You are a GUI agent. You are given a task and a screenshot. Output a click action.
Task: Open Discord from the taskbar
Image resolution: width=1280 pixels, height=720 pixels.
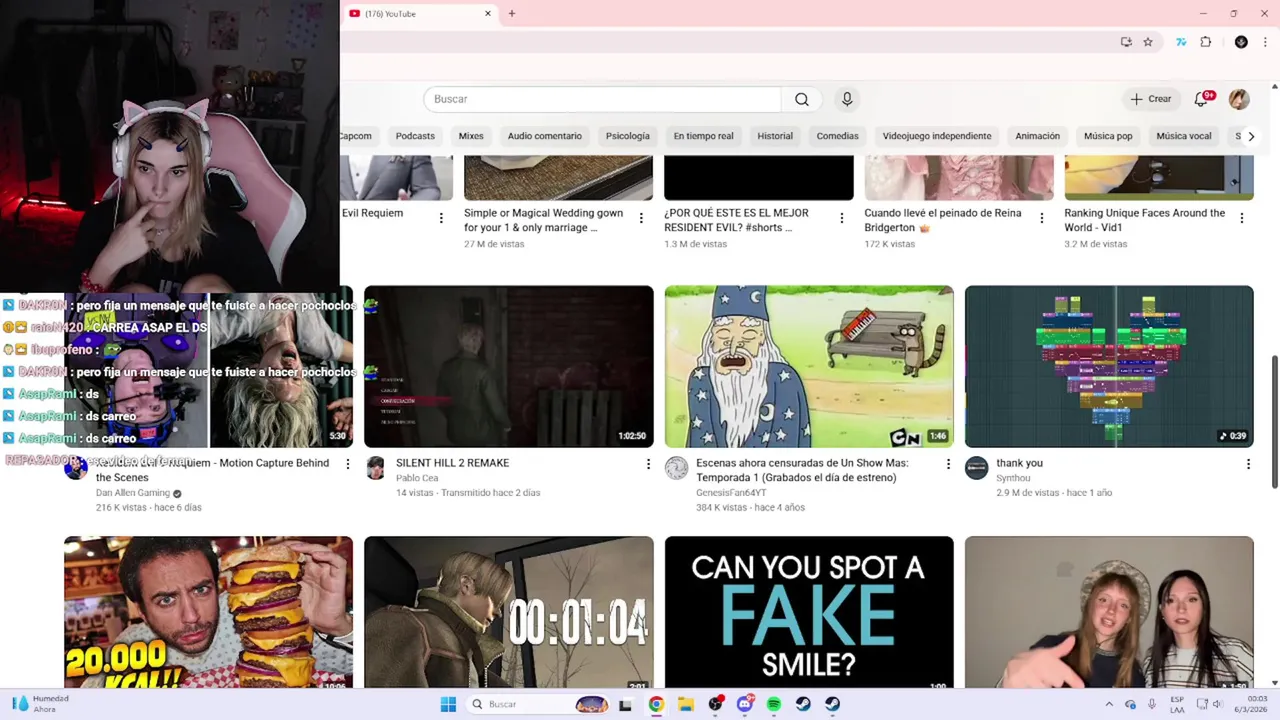click(x=744, y=704)
